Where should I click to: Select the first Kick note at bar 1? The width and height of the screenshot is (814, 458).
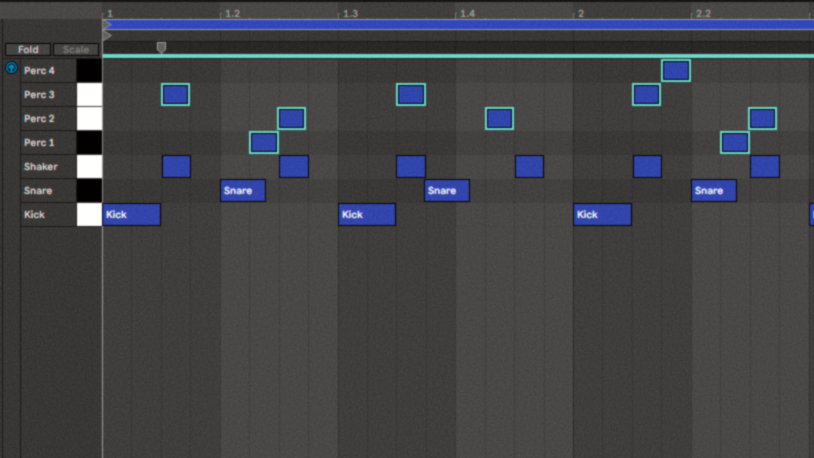pyautogui.click(x=132, y=214)
